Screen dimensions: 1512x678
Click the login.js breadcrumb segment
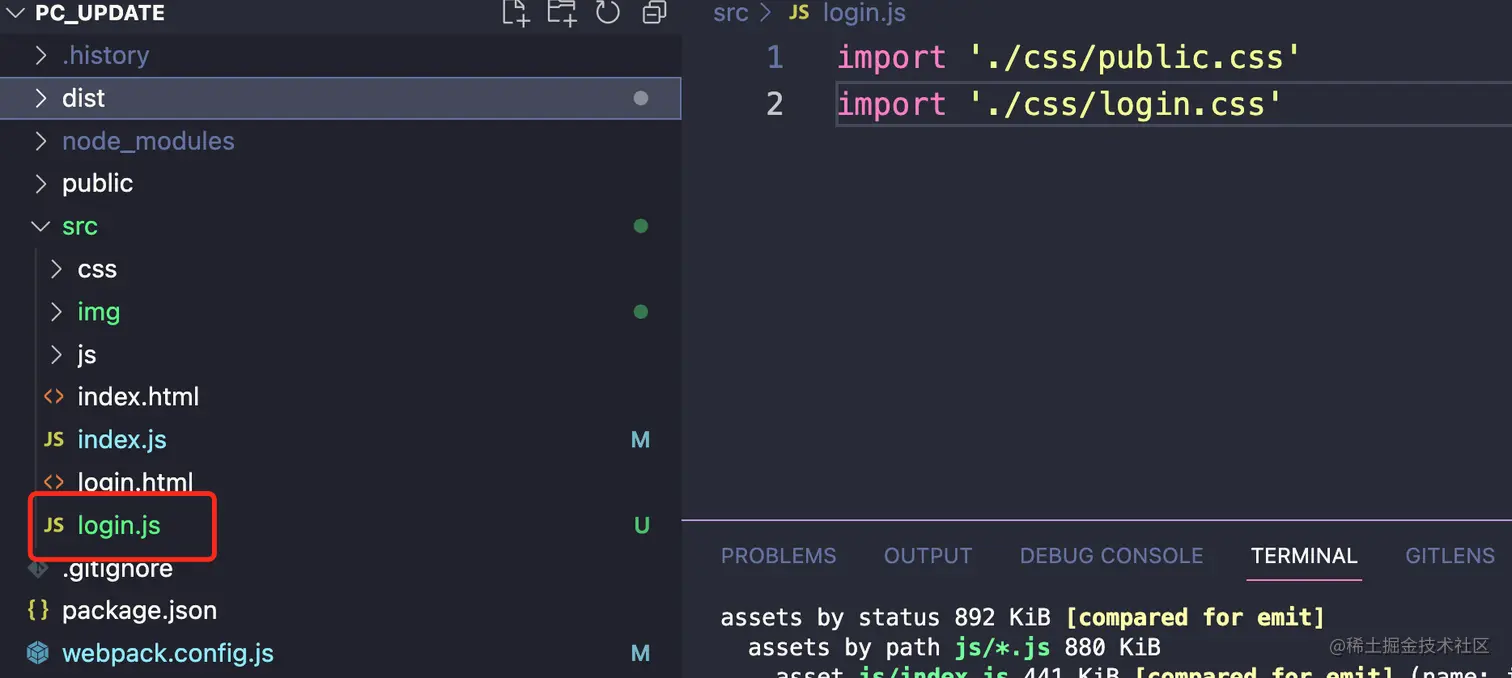click(x=864, y=13)
